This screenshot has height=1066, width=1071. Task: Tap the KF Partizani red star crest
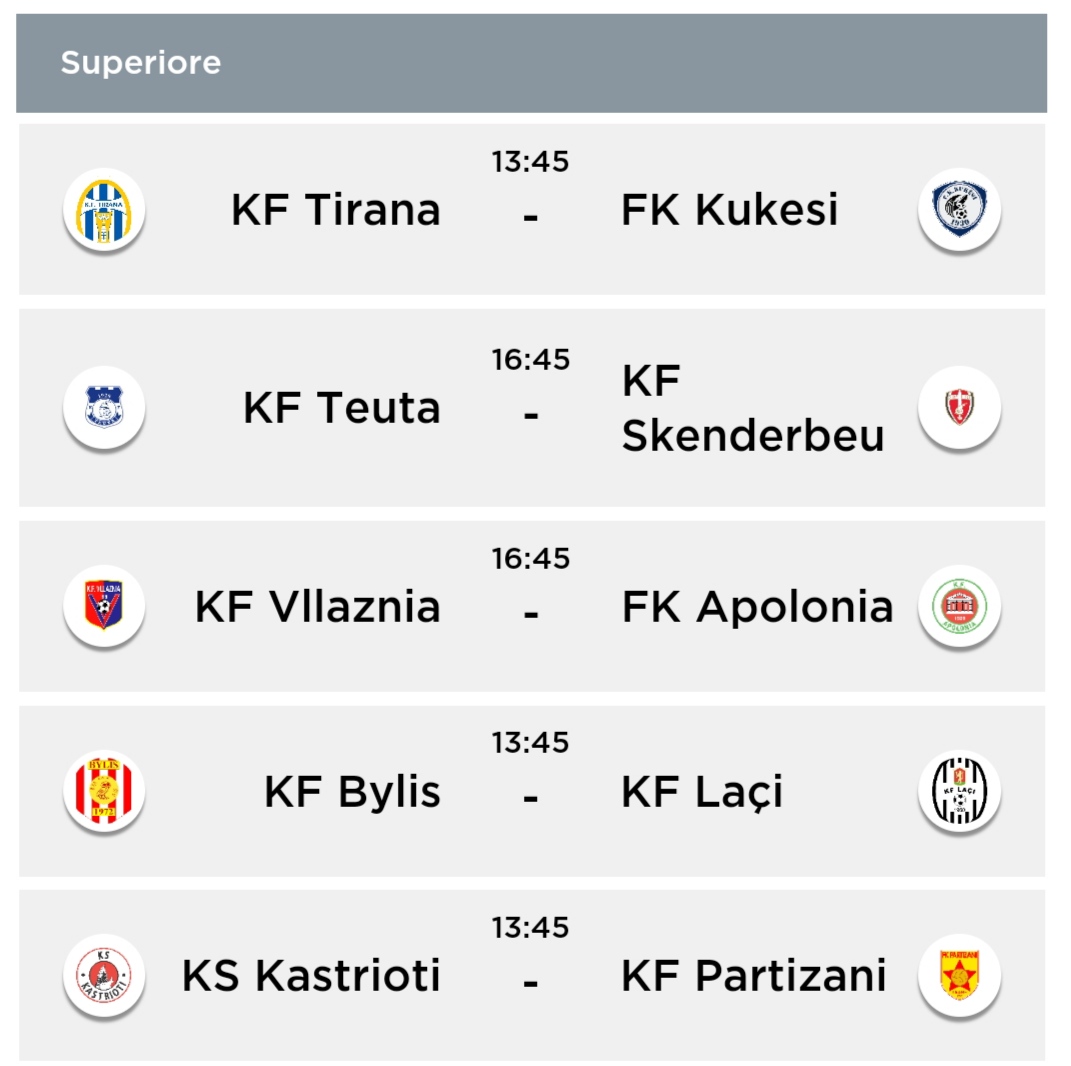(x=959, y=975)
